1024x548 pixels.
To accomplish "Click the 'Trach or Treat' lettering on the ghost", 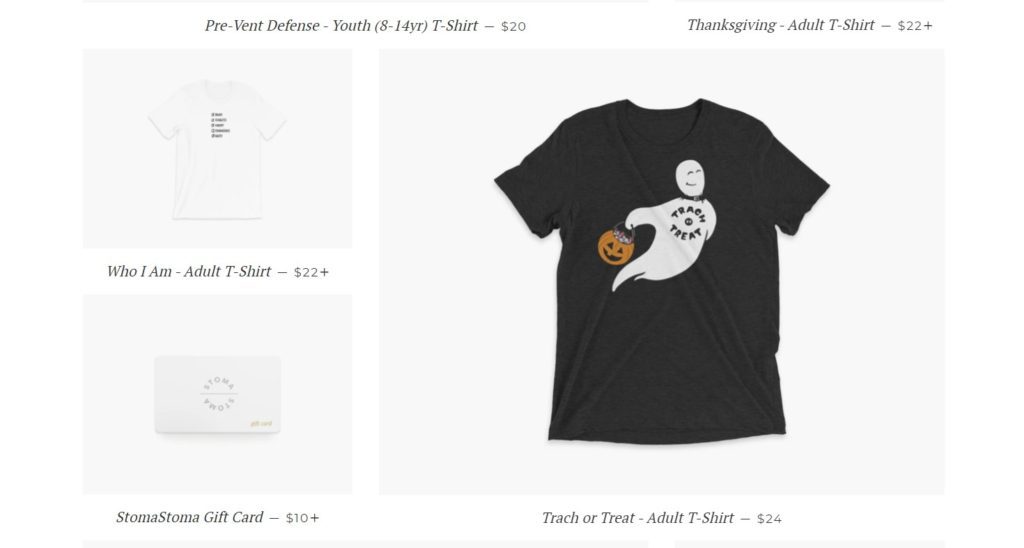I will tap(686, 224).
